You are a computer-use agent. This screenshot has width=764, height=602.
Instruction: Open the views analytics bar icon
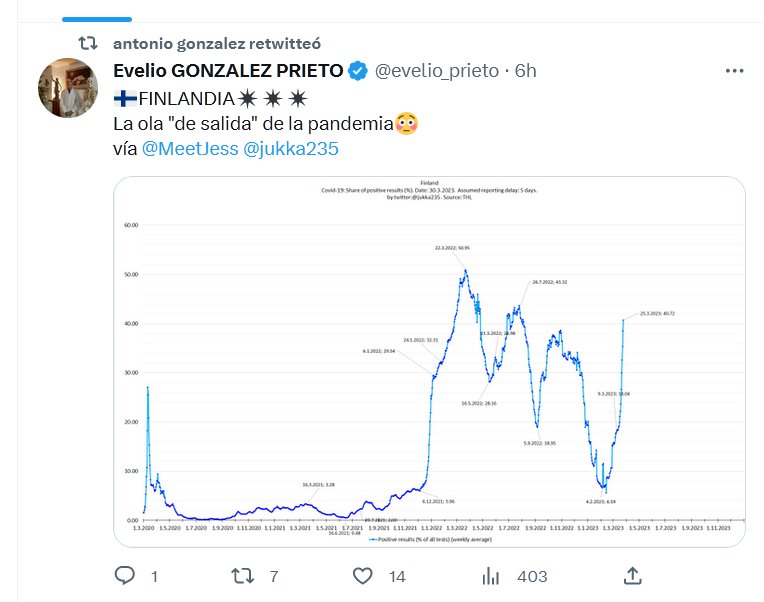[491, 576]
